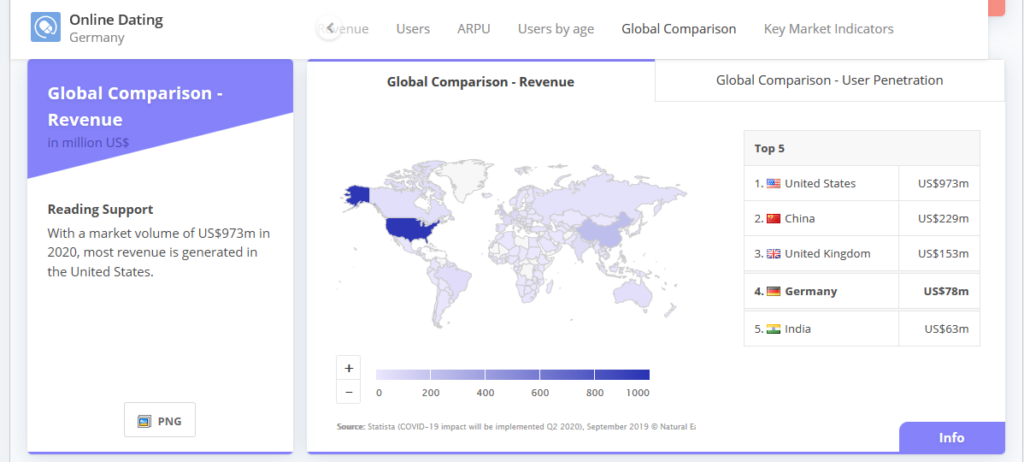1024x462 pixels.
Task: Select the India row label
Action: tap(798, 329)
